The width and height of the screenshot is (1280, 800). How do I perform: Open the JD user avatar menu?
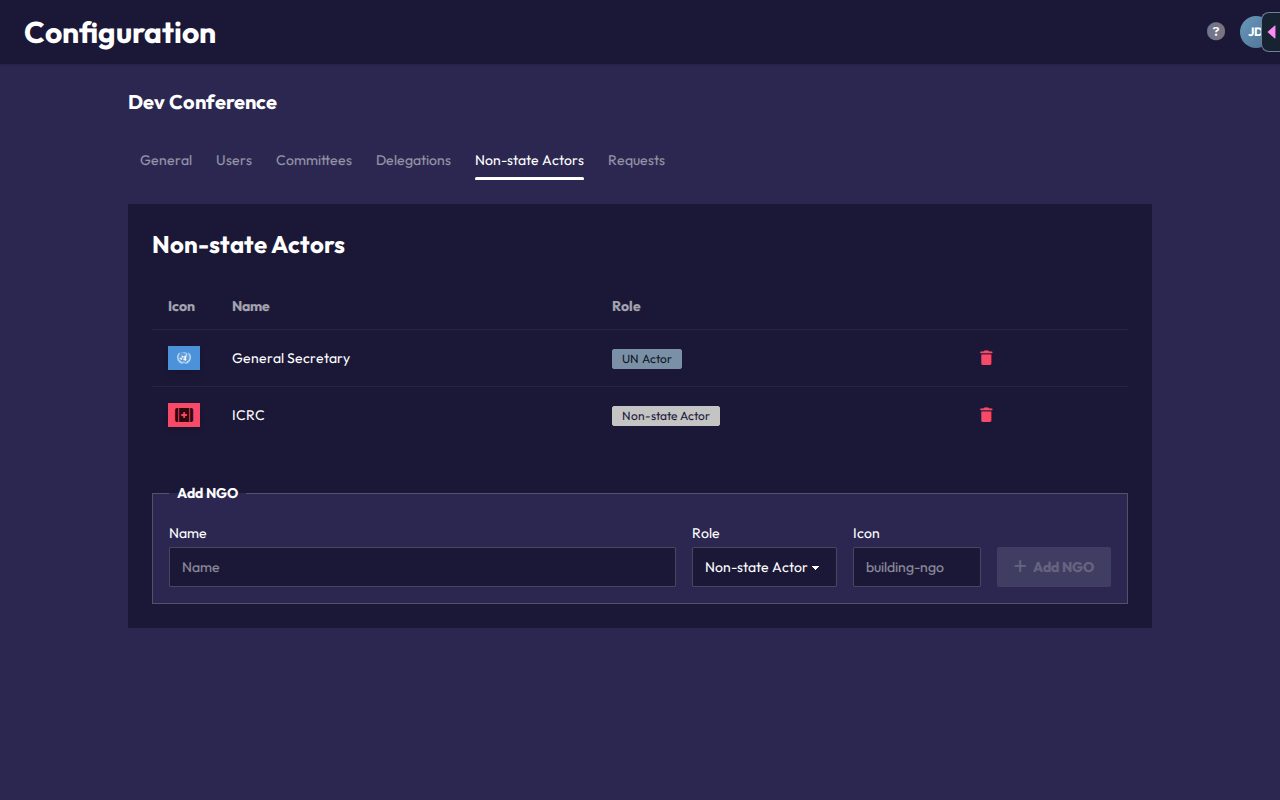pos(1251,32)
